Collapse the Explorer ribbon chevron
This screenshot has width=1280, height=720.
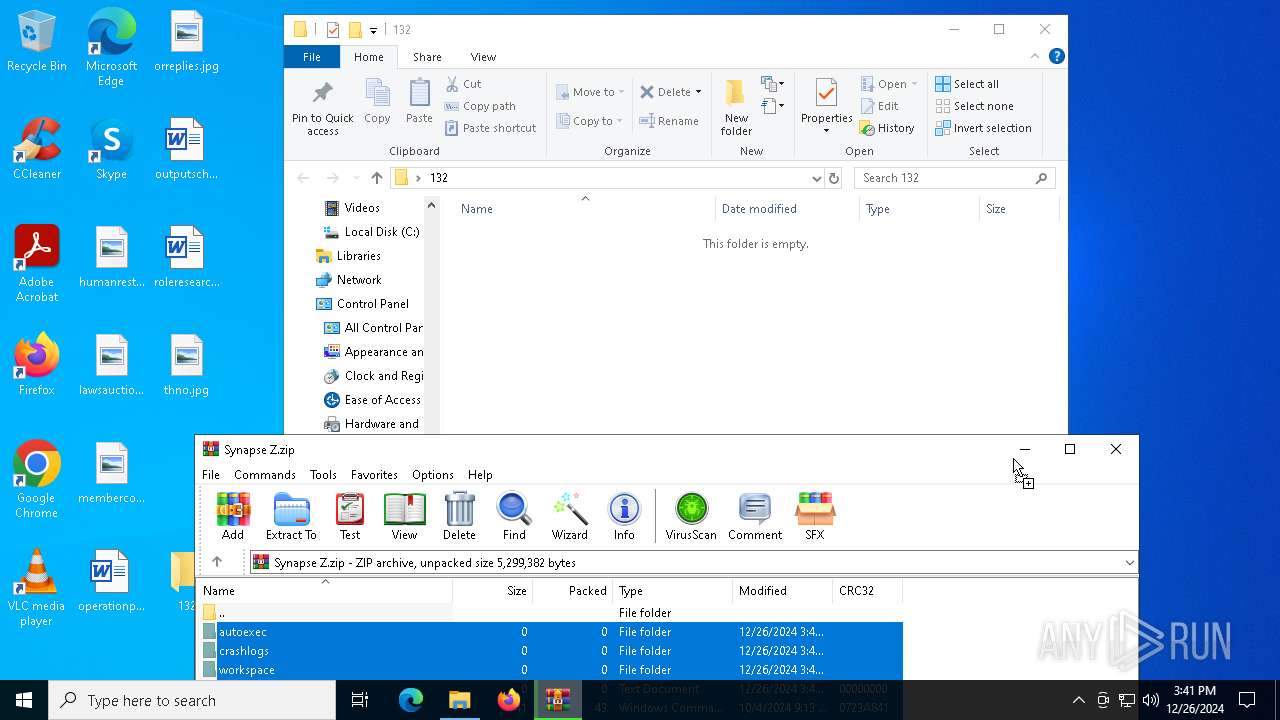tap(1035, 57)
